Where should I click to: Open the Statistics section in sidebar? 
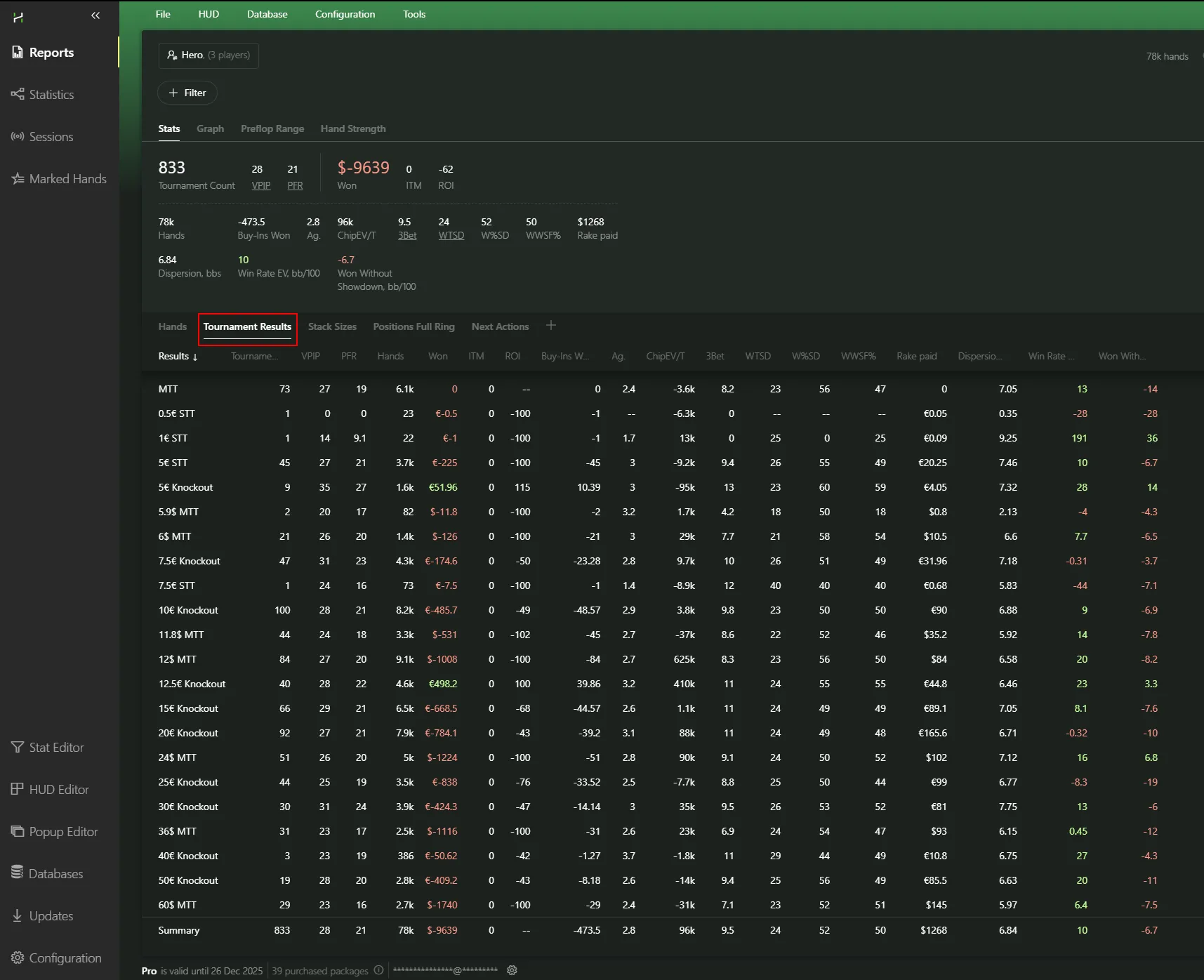(x=51, y=95)
